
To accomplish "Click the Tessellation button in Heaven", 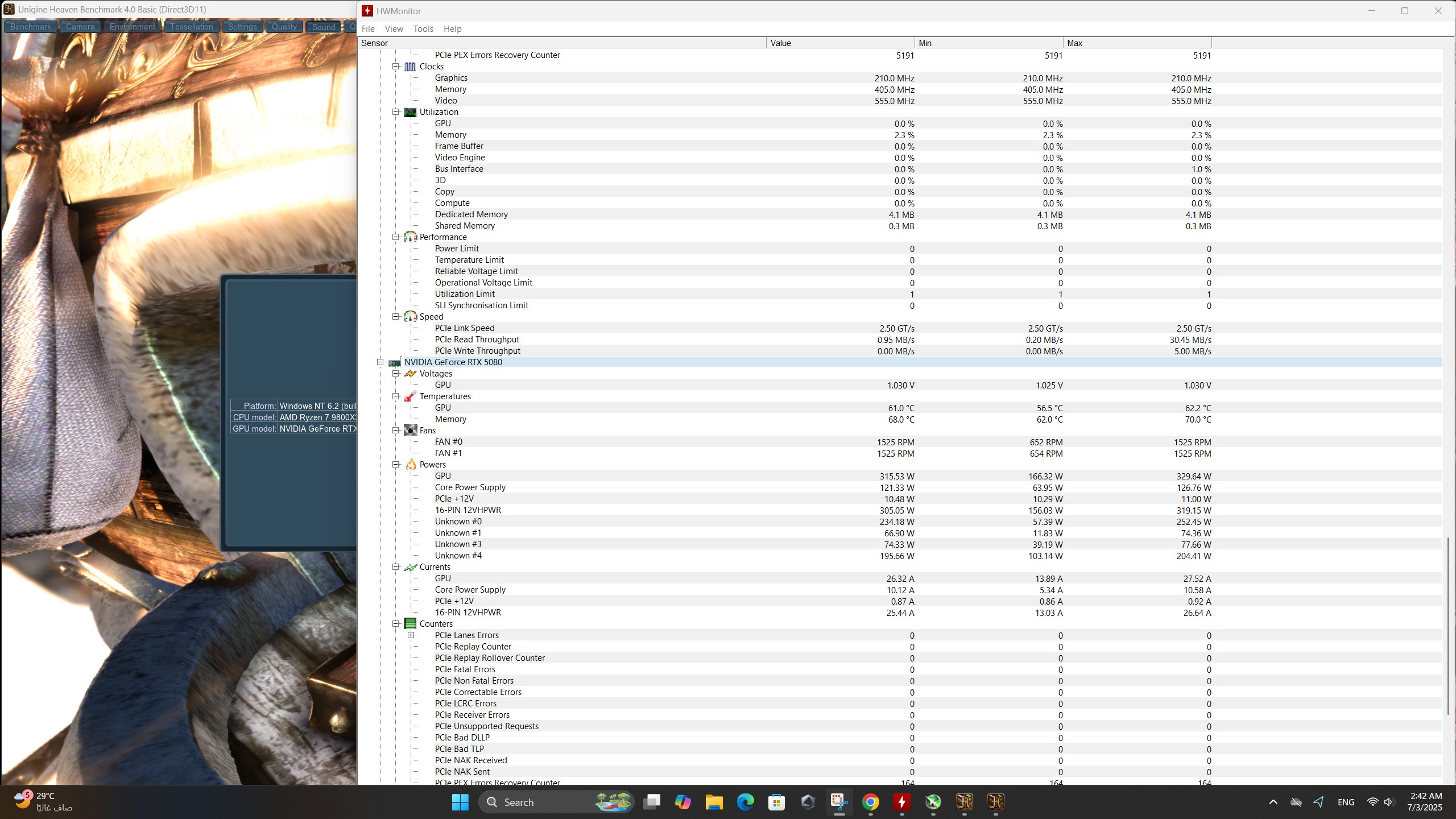I will tap(192, 27).
